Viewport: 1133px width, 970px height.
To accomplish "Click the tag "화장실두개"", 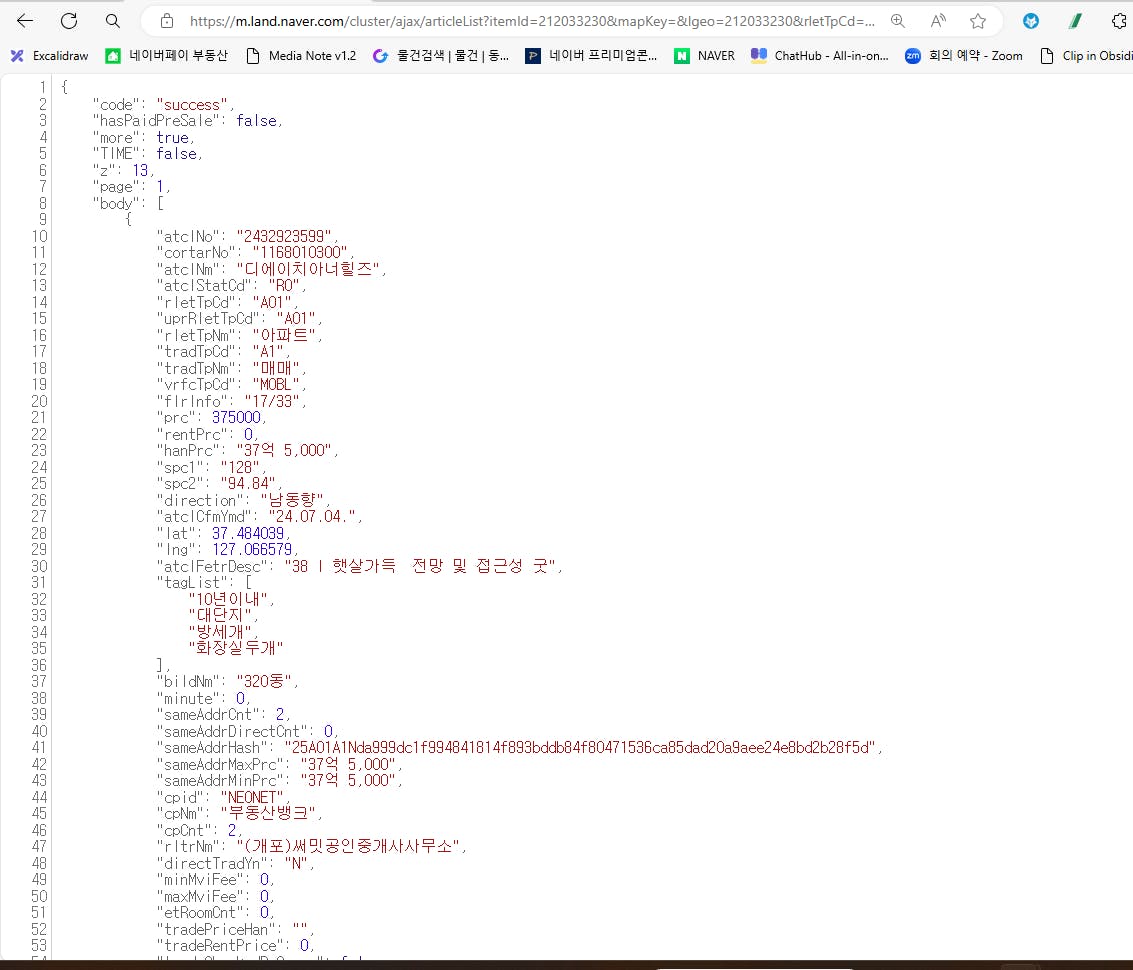I will [x=236, y=648].
